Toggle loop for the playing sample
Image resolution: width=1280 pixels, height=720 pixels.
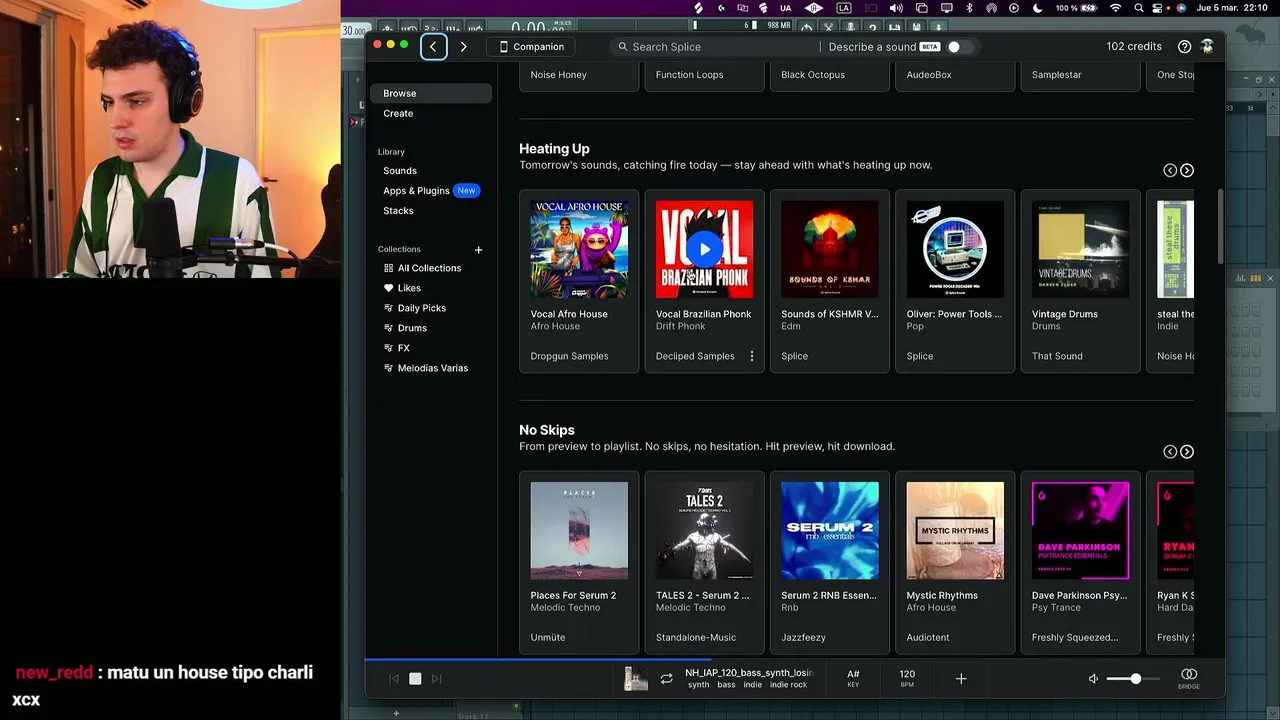666,679
